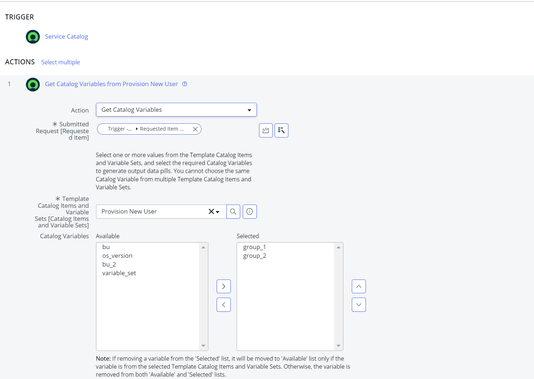534x379 pixels.
Task: Expand the Provision New User dropdown arrow
Action: point(218,212)
